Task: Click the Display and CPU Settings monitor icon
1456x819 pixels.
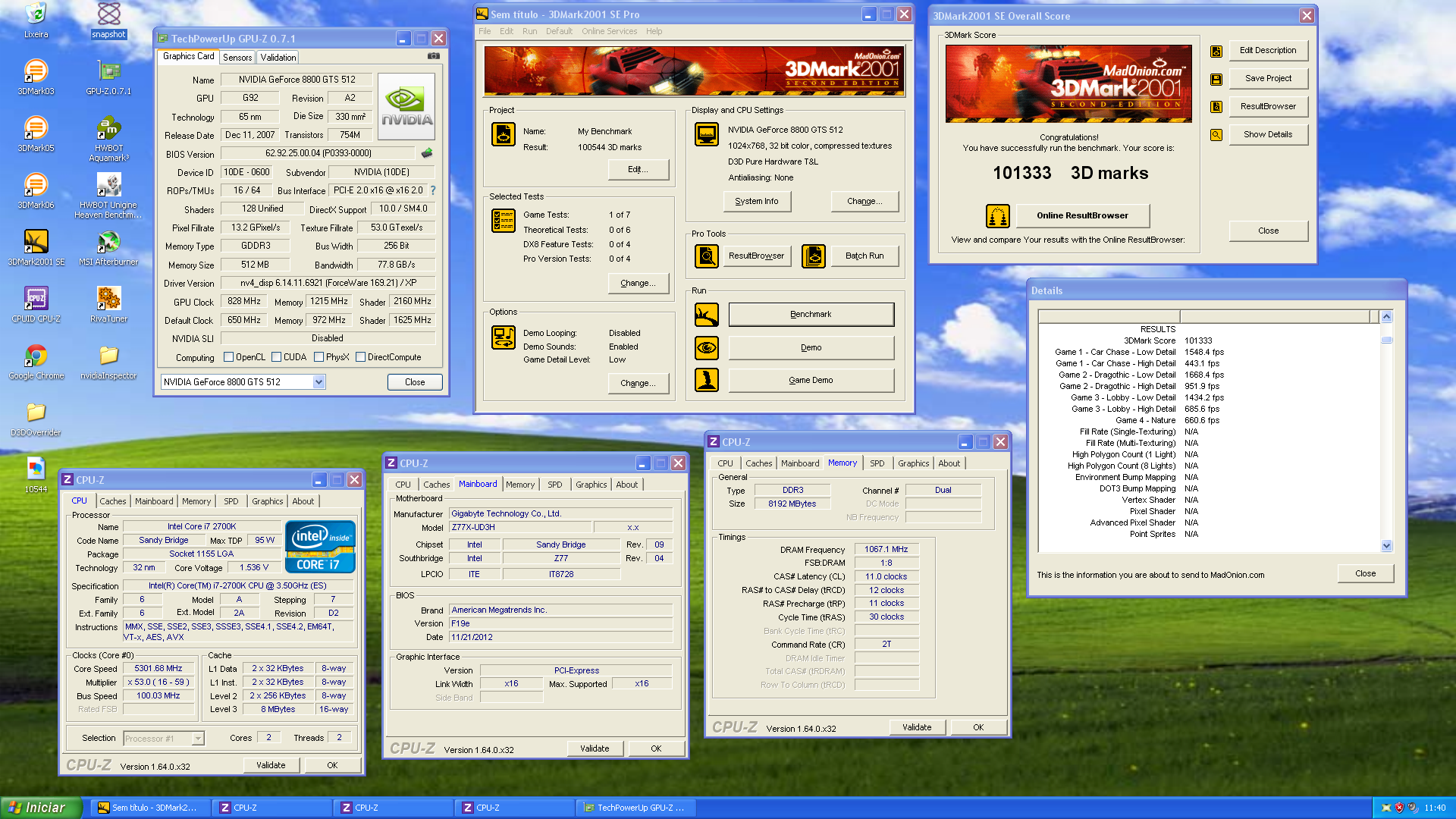Action: (707, 134)
